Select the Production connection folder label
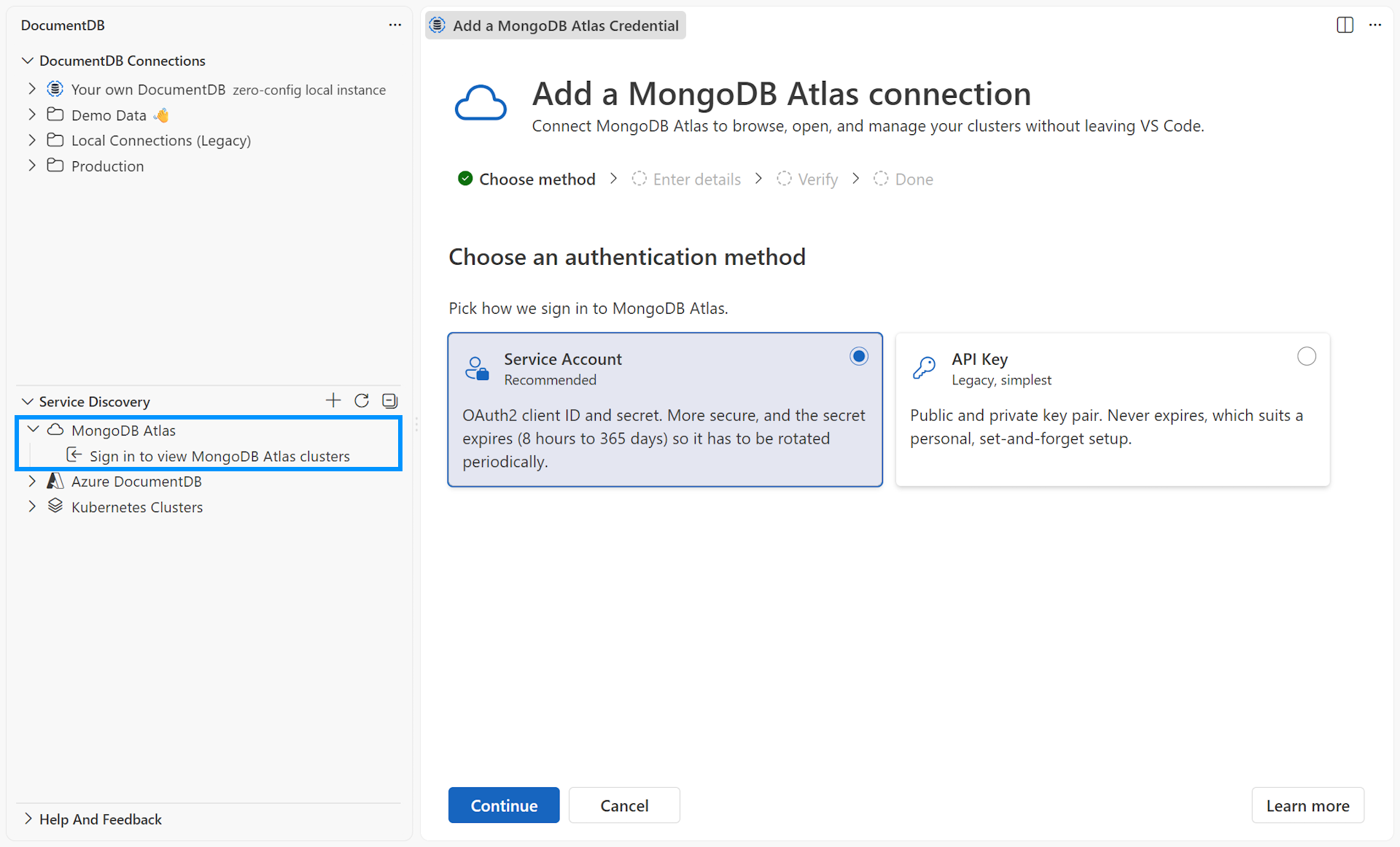The image size is (1400, 847). pos(107,166)
